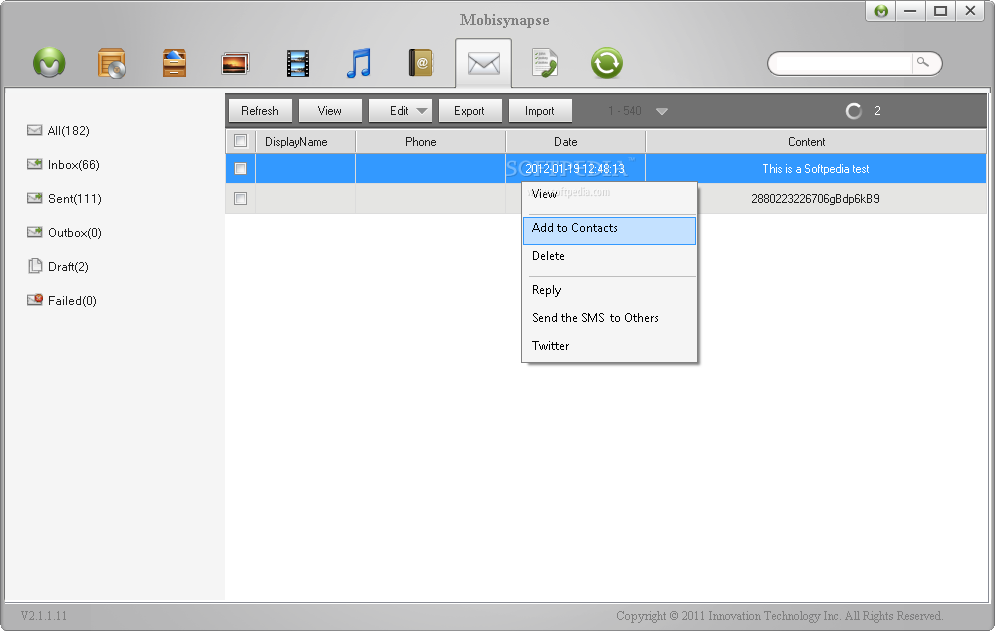Select the All(182) folder
Image resolution: width=995 pixels, height=631 pixels.
click(x=58, y=130)
